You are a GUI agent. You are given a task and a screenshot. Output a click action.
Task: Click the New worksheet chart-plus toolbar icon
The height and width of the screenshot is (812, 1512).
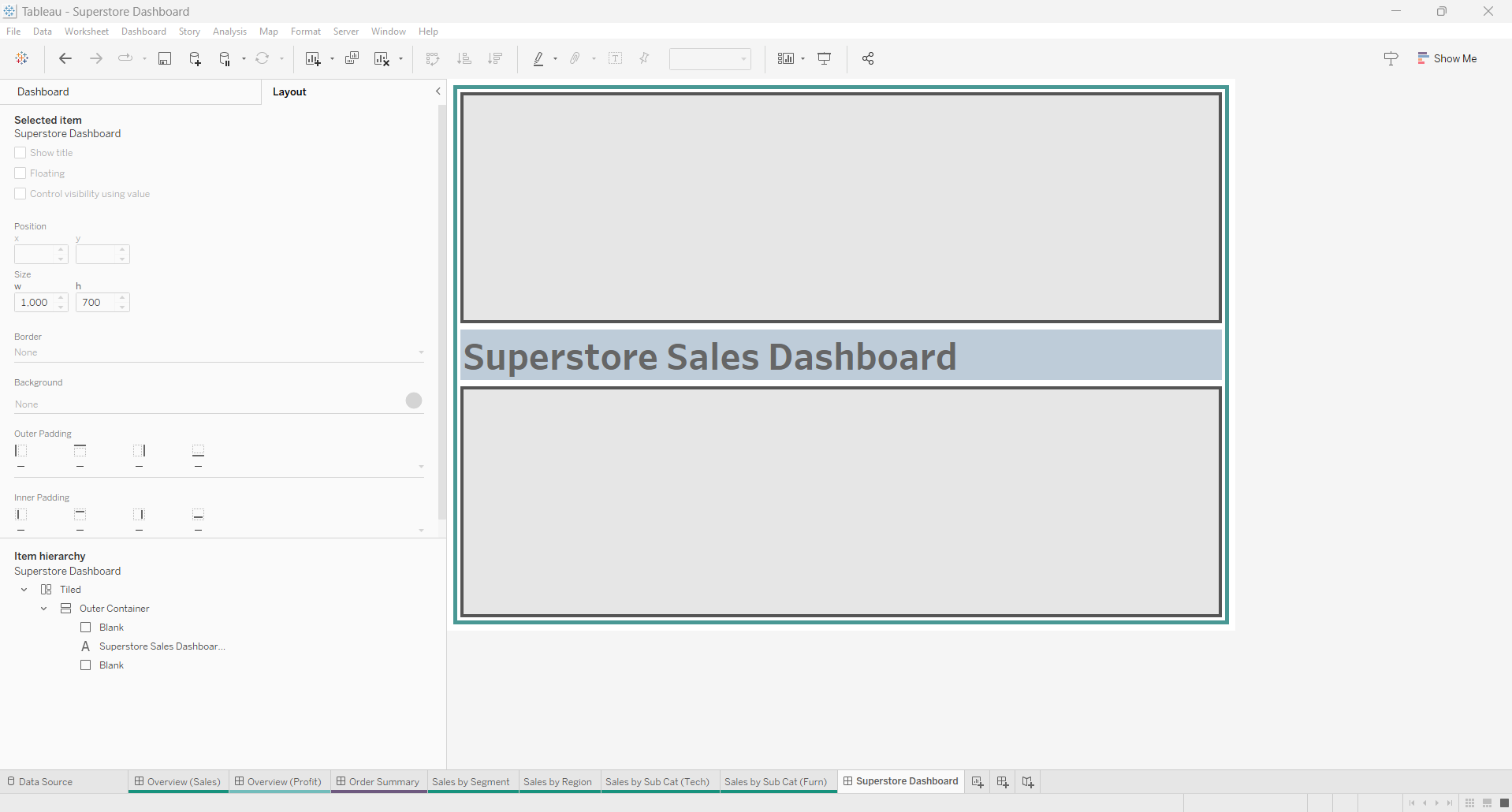(x=313, y=58)
